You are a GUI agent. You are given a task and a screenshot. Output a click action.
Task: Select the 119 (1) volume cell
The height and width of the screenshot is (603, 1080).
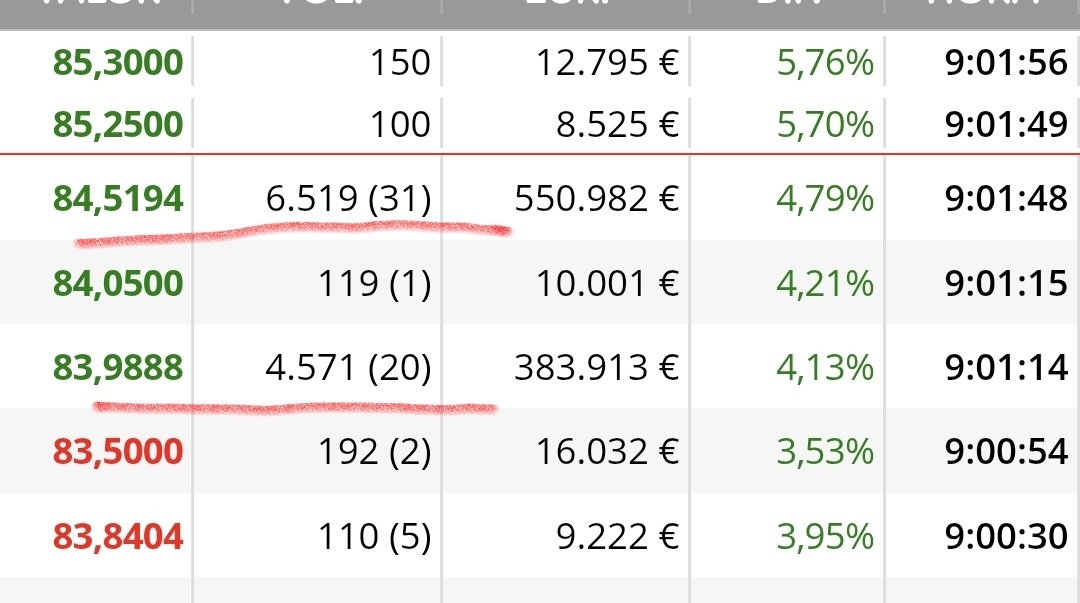(375, 284)
